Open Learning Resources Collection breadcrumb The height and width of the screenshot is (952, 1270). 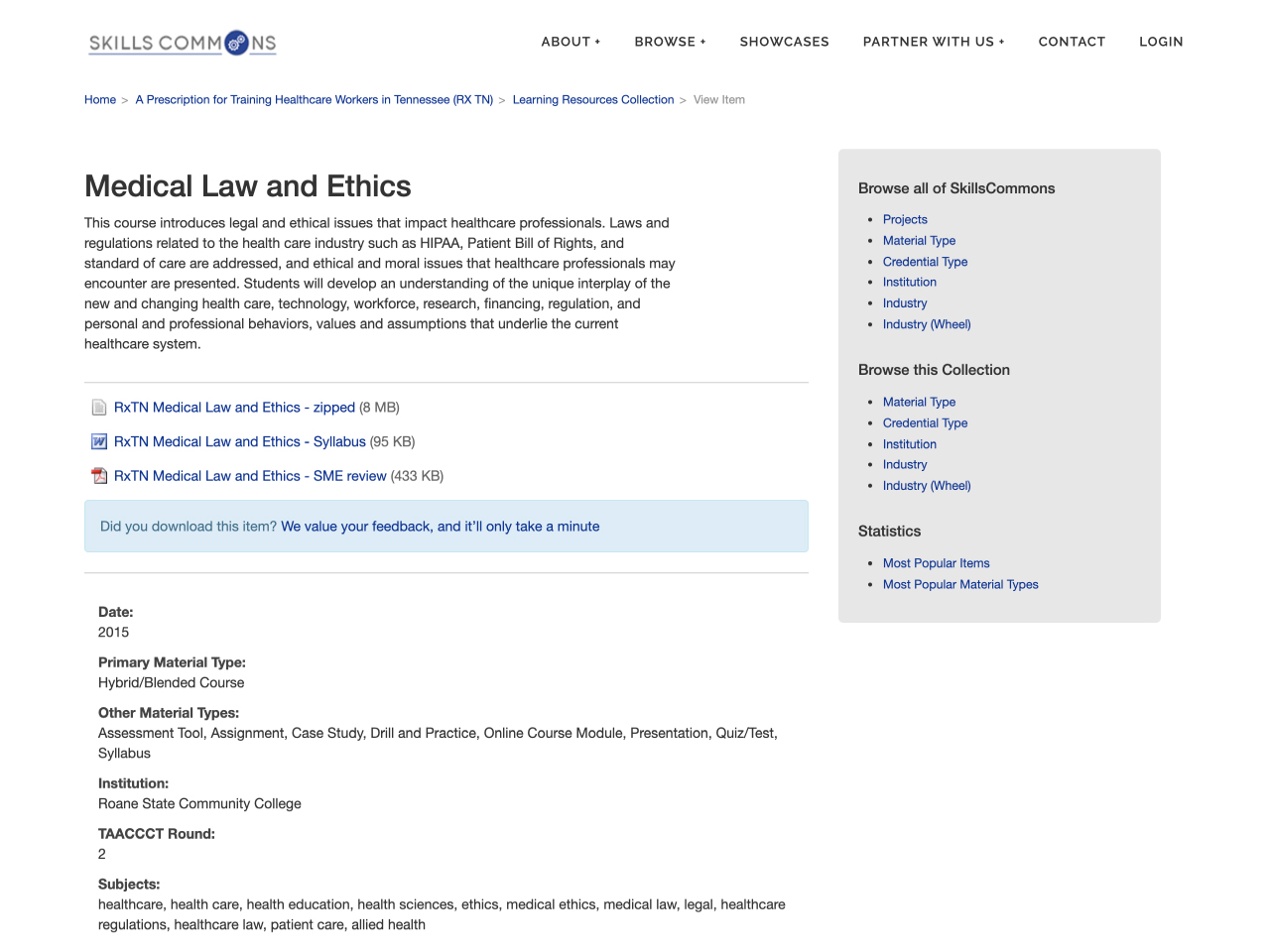[593, 100]
